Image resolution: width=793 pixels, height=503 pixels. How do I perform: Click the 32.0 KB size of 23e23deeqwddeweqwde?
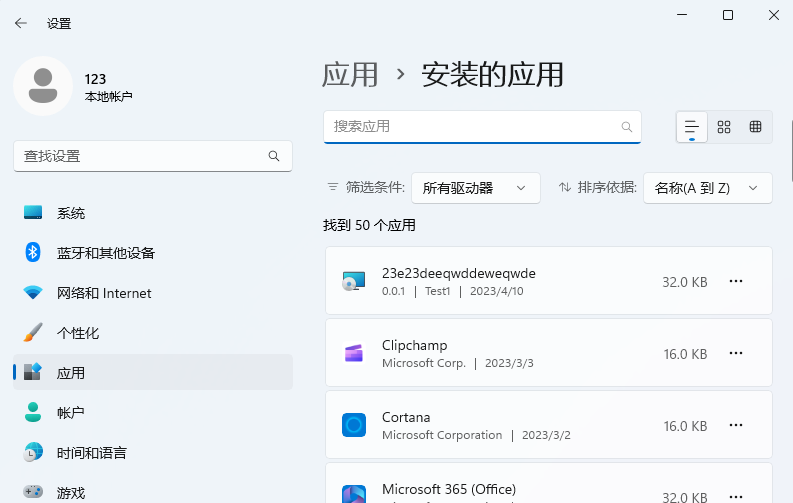click(685, 282)
